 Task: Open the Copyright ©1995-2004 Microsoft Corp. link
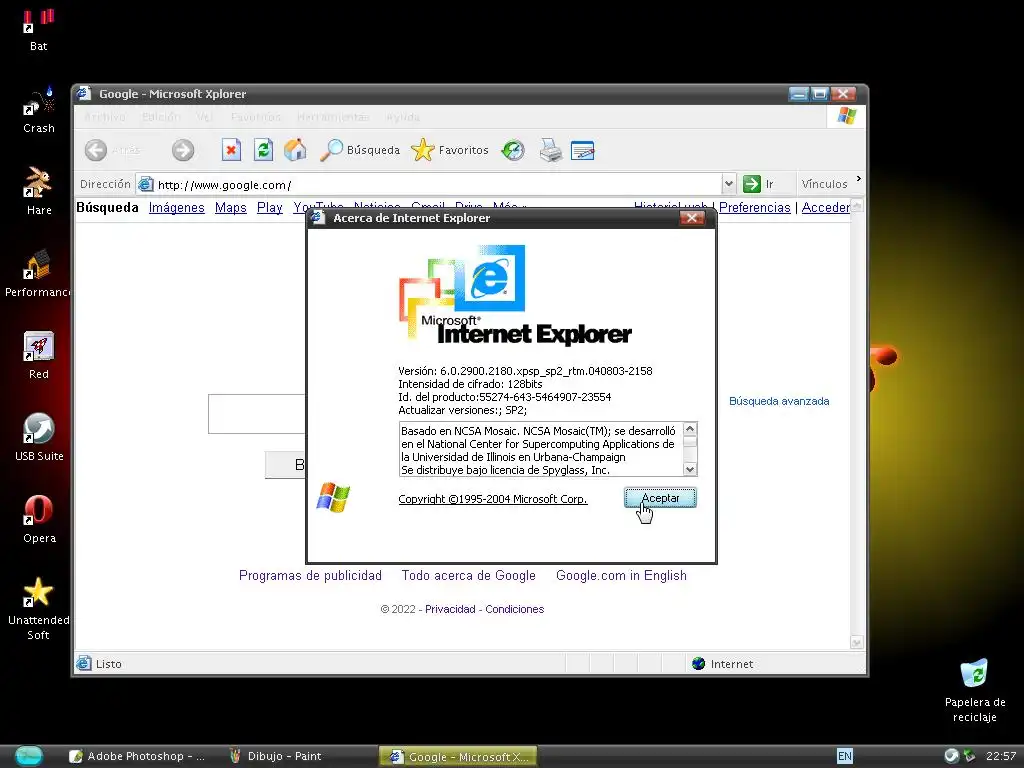[x=492, y=499]
